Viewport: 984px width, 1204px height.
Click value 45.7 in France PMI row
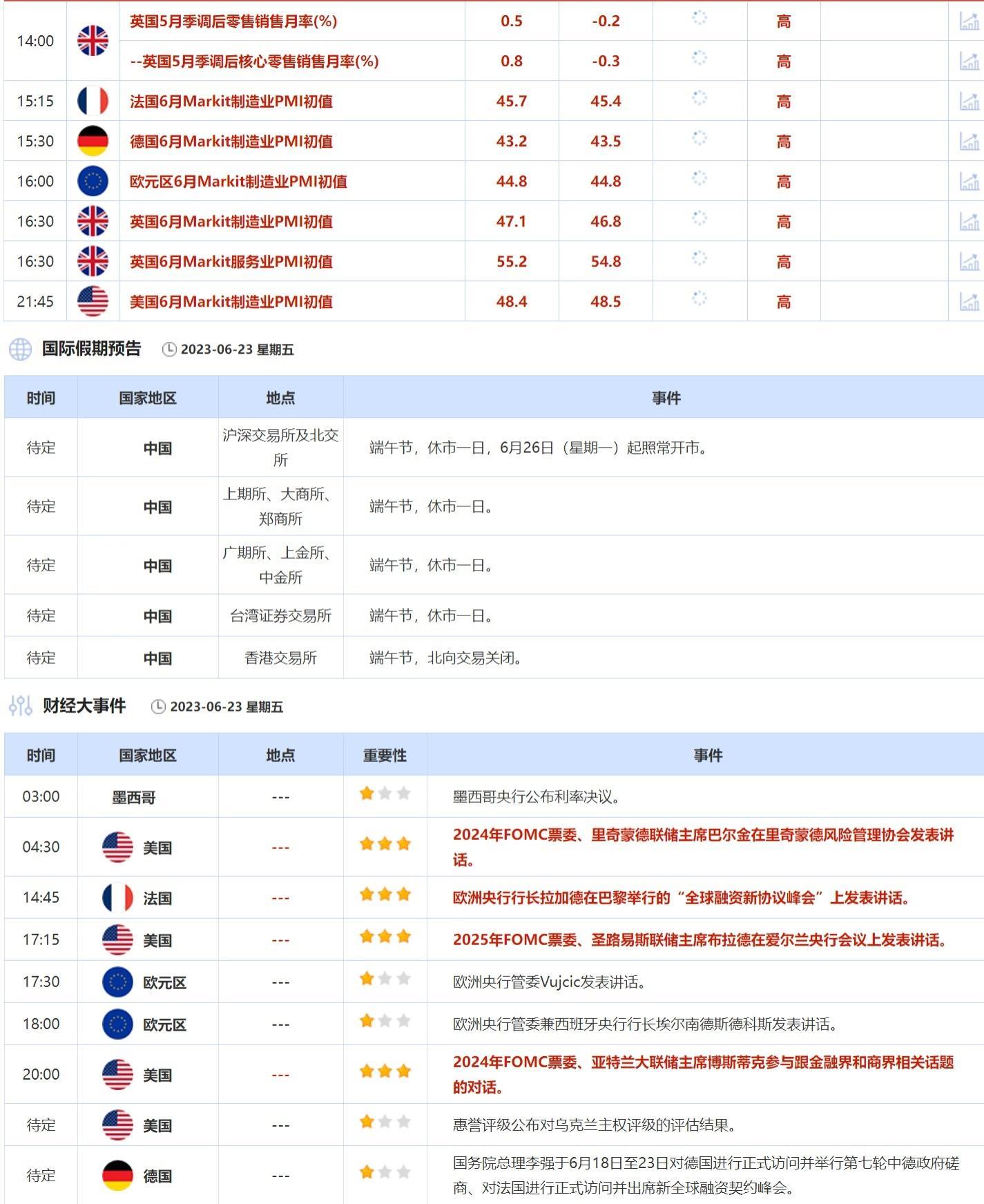pyautogui.click(x=512, y=102)
